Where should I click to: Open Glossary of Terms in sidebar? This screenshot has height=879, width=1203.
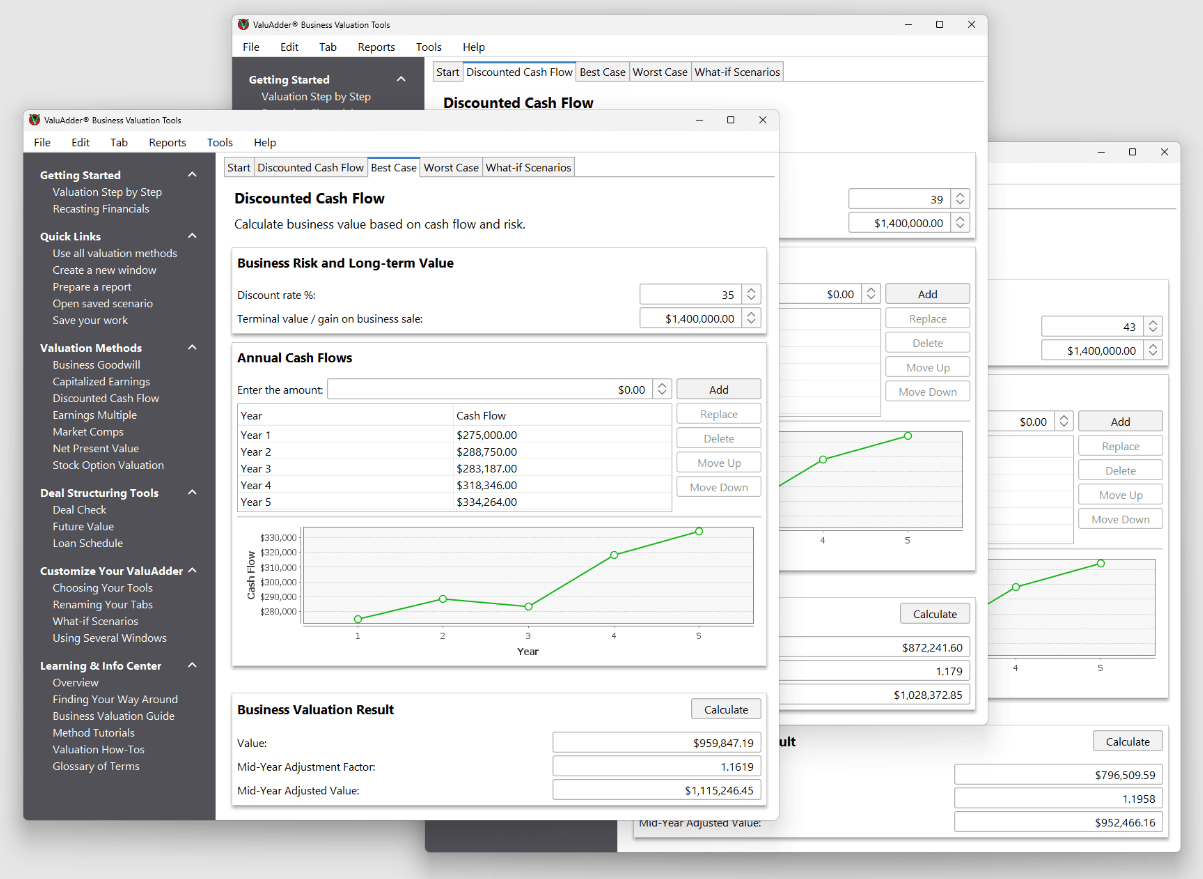(x=96, y=767)
